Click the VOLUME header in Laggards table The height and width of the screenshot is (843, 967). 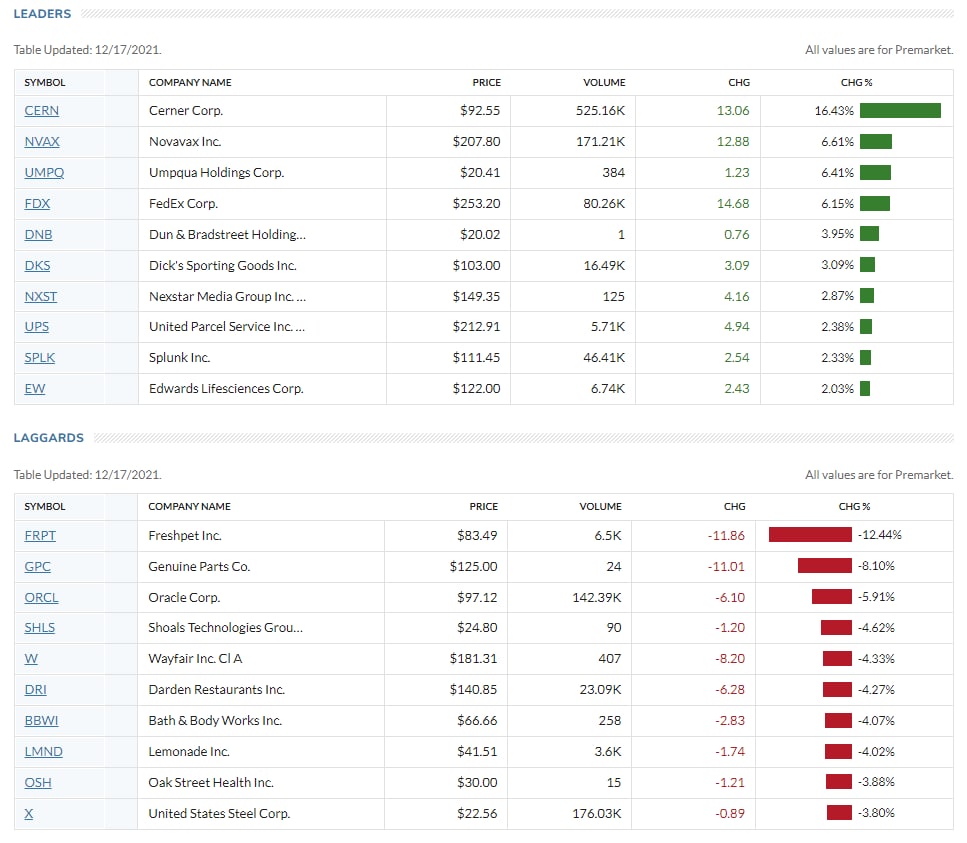pos(600,507)
